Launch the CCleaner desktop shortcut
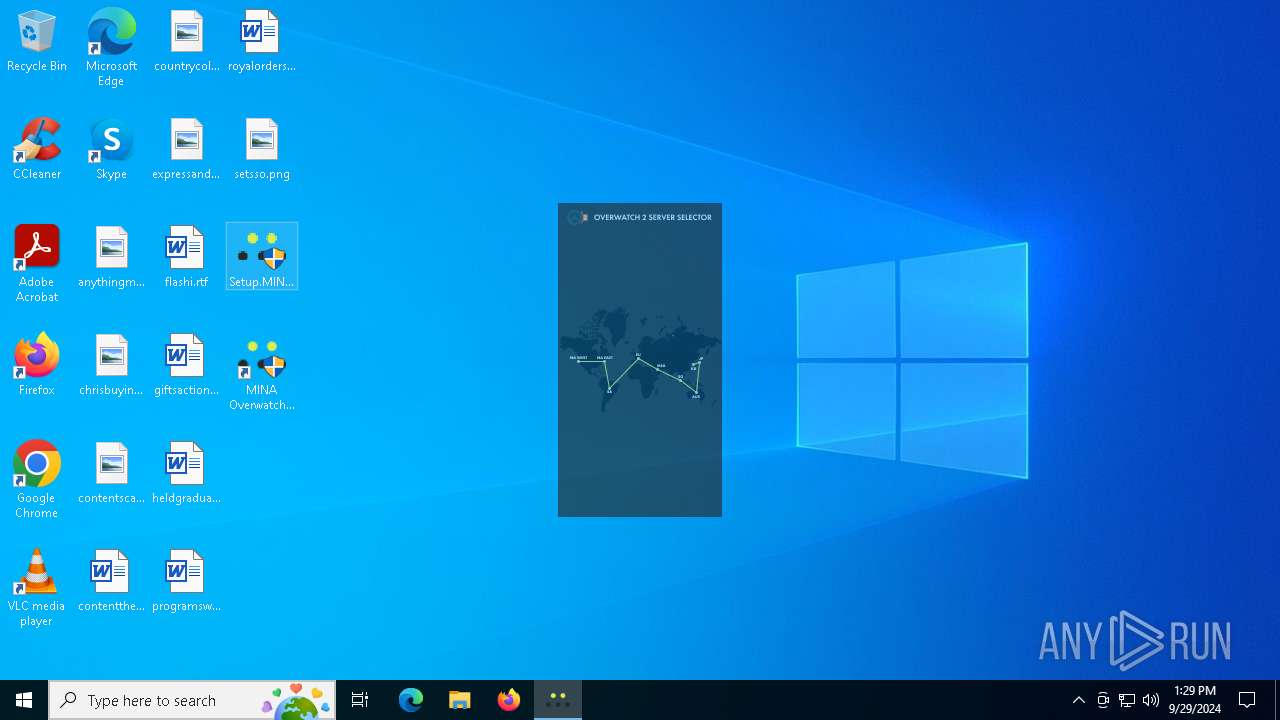 [x=37, y=150]
